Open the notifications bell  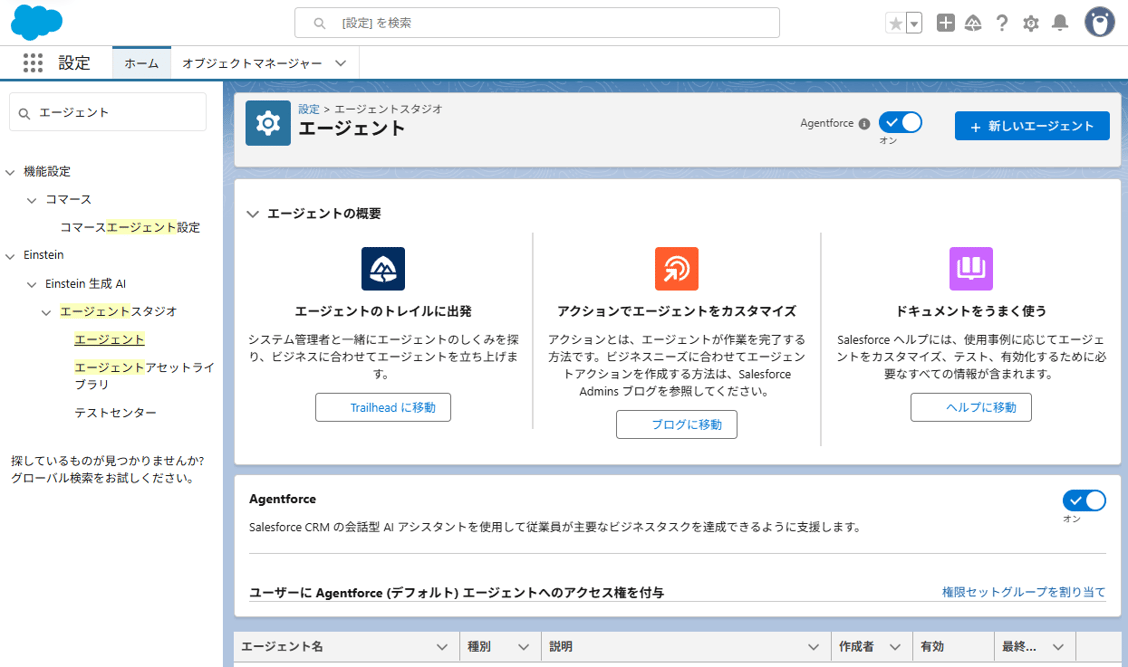click(1060, 23)
